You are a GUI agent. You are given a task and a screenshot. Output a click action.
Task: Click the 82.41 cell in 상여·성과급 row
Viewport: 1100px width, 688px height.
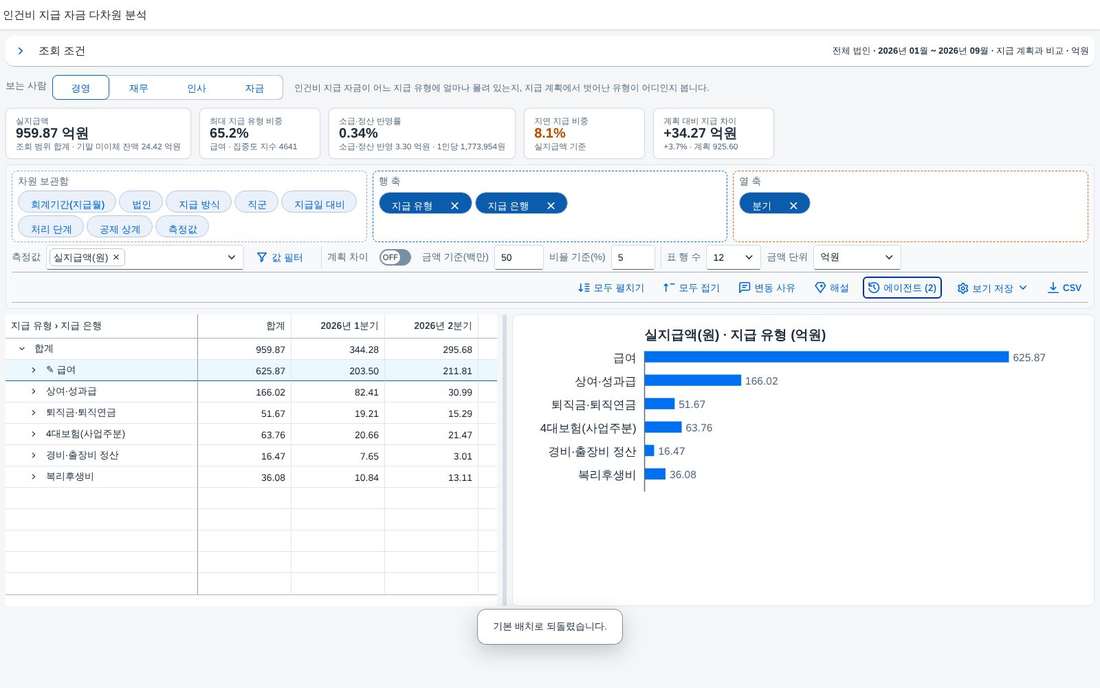pyautogui.click(x=337, y=392)
